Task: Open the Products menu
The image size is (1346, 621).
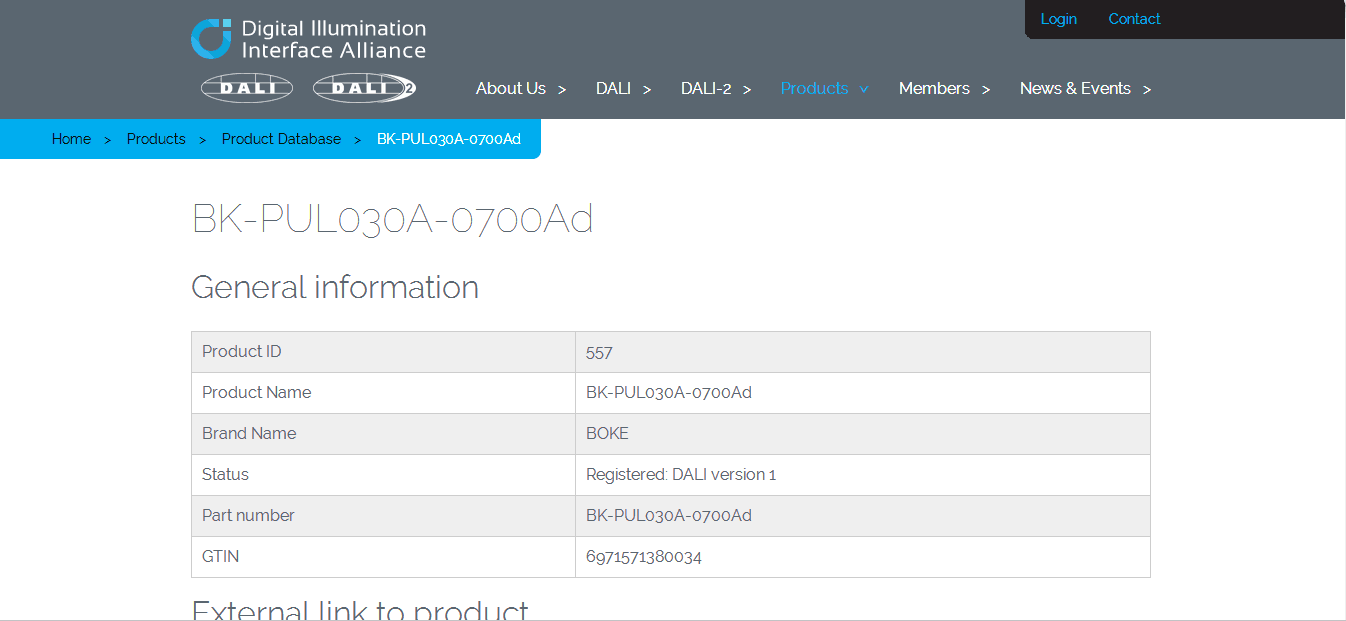Action: click(814, 88)
